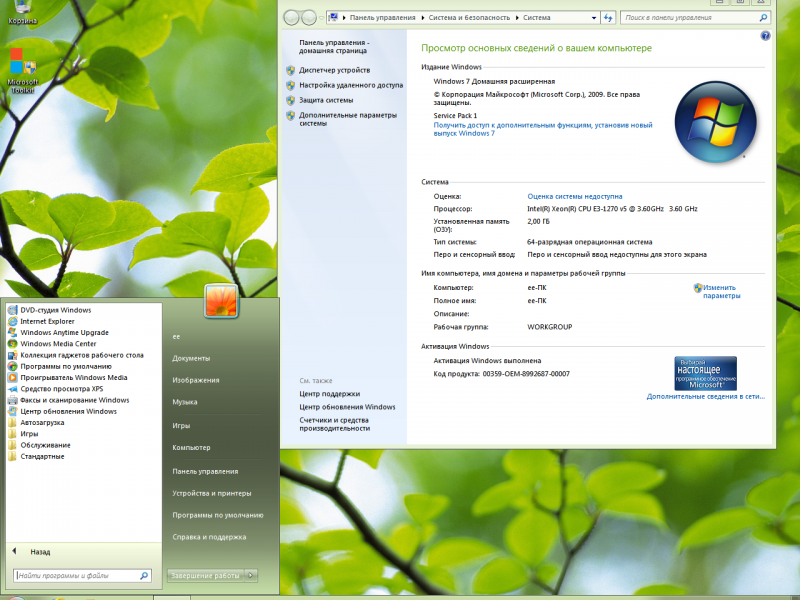Open Дополнительные сведения в сети link
800x600 pixels.
tap(706, 396)
